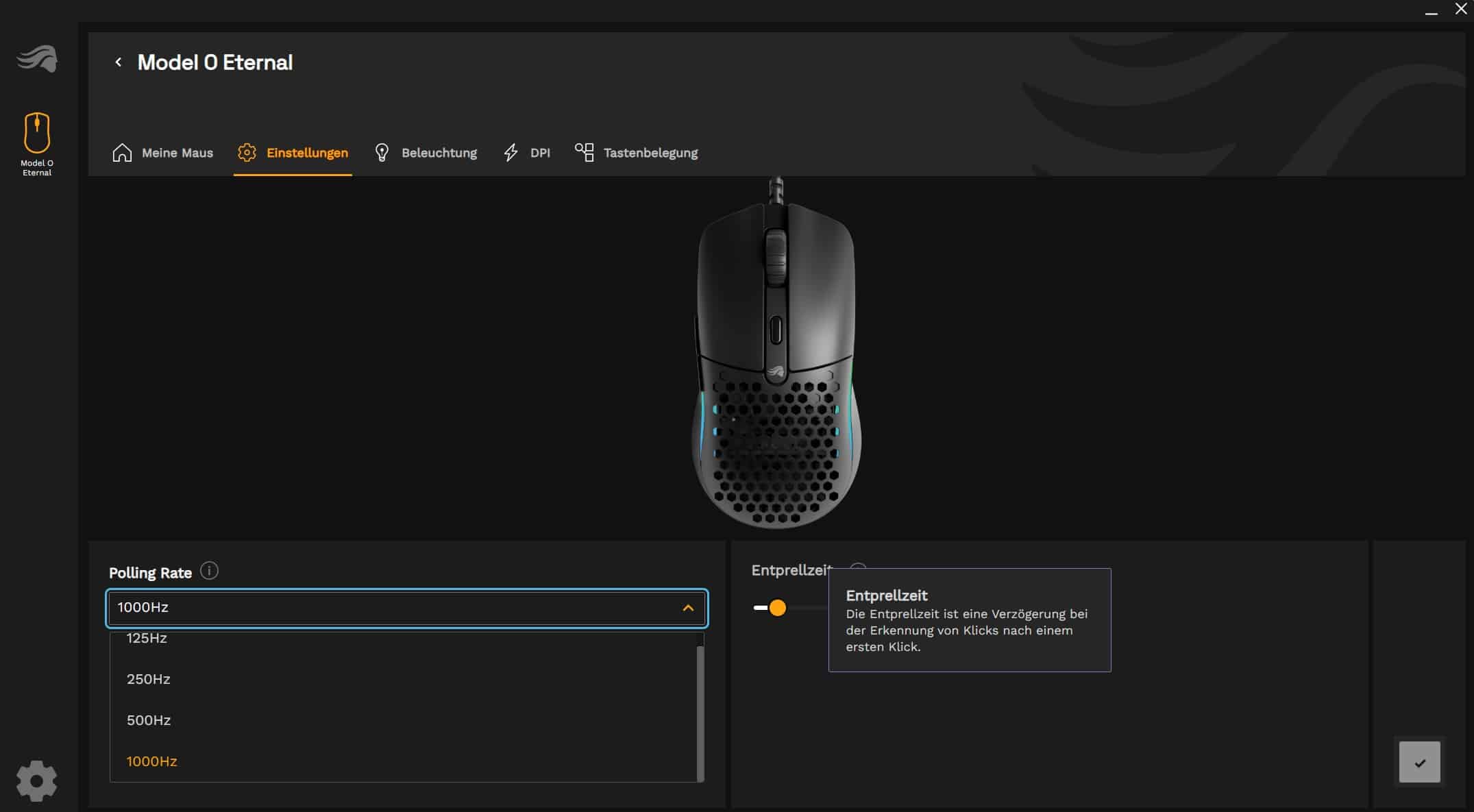
Task: Click the Glorious logo icon in sidebar
Action: point(37,59)
